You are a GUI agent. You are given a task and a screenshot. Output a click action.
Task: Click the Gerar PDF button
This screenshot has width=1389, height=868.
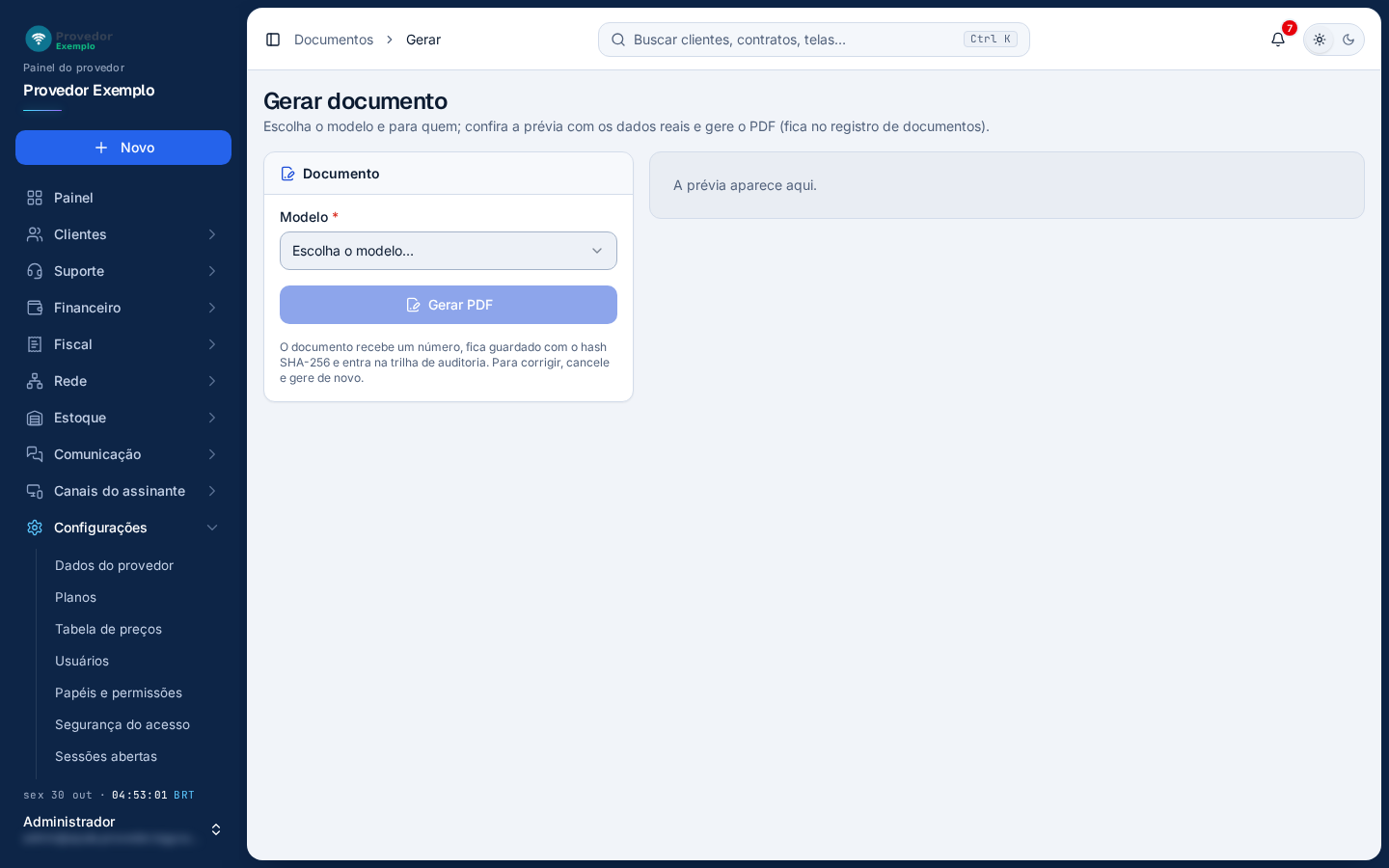pos(449,305)
